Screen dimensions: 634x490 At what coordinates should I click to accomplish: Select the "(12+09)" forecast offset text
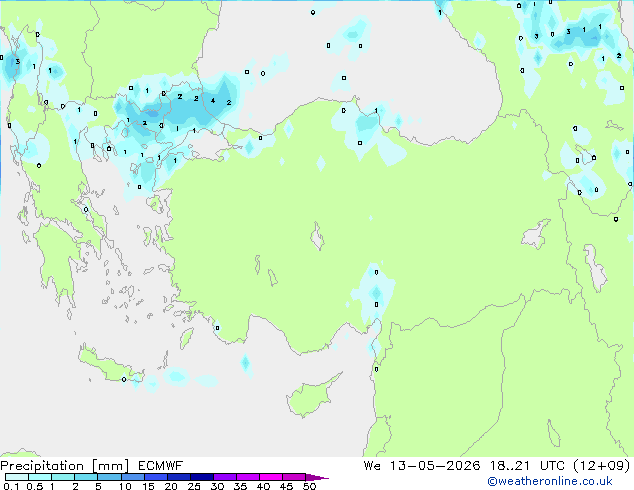click(x=601, y=466)
